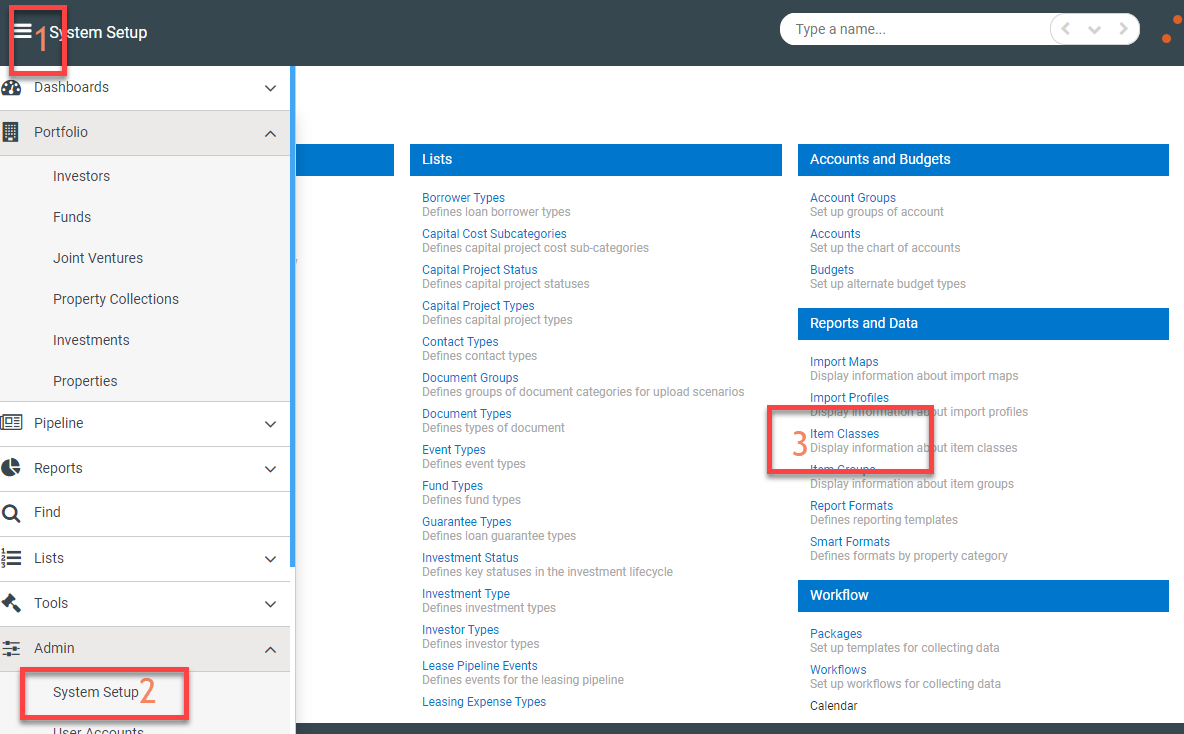Open the Accounts link
This screenshot has height=734, width=1184.
pyautogui.click(x=835, y=234)
